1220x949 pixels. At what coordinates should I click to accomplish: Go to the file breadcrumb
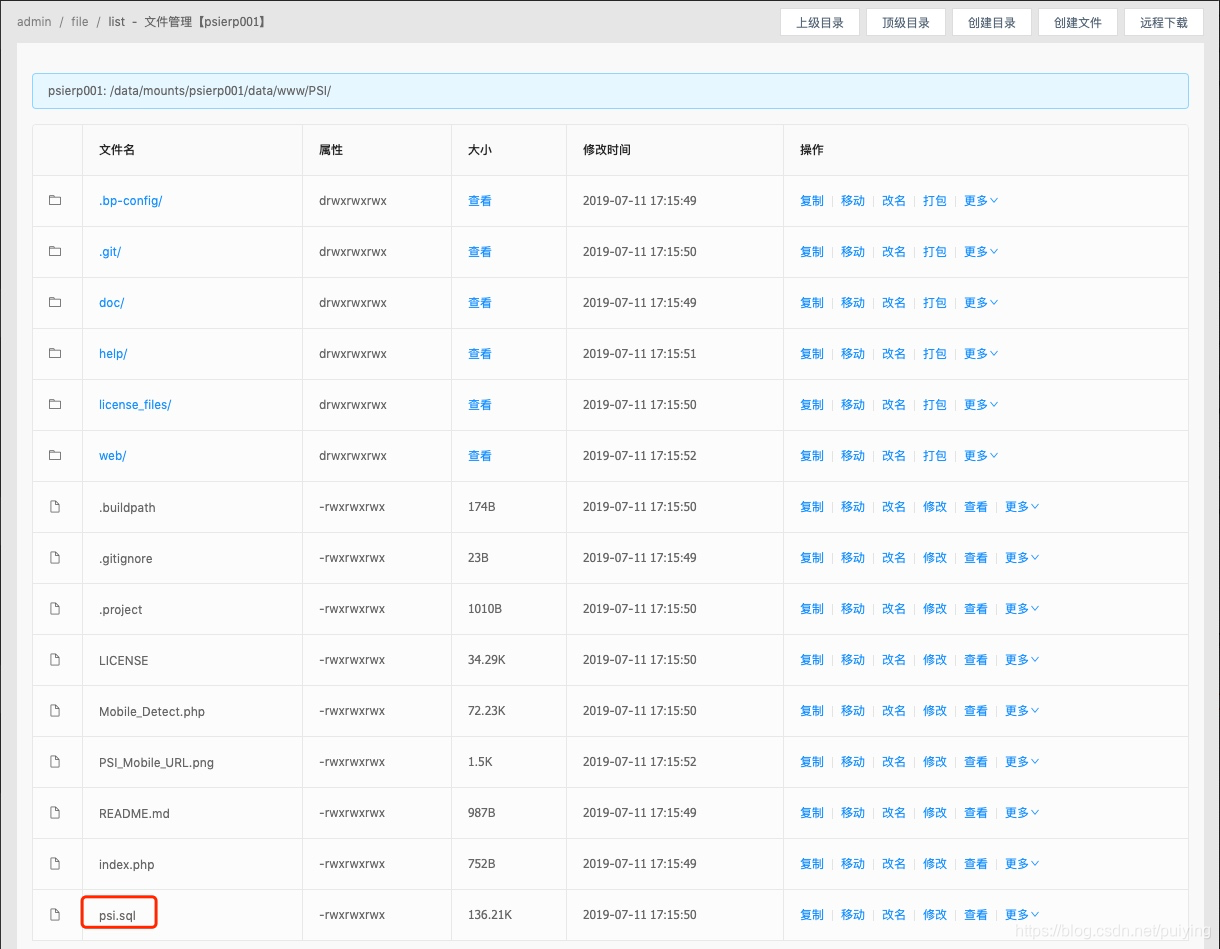point(80,21)
